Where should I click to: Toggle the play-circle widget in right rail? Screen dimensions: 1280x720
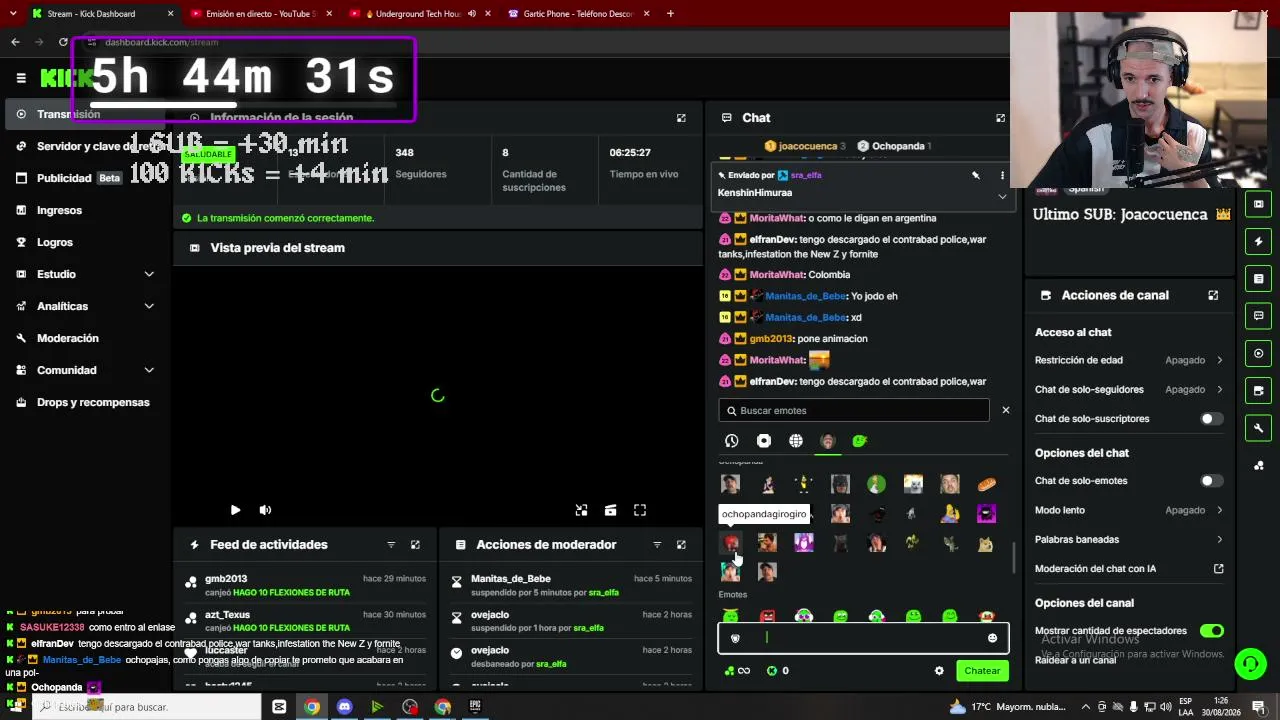tap(1258, 353)
